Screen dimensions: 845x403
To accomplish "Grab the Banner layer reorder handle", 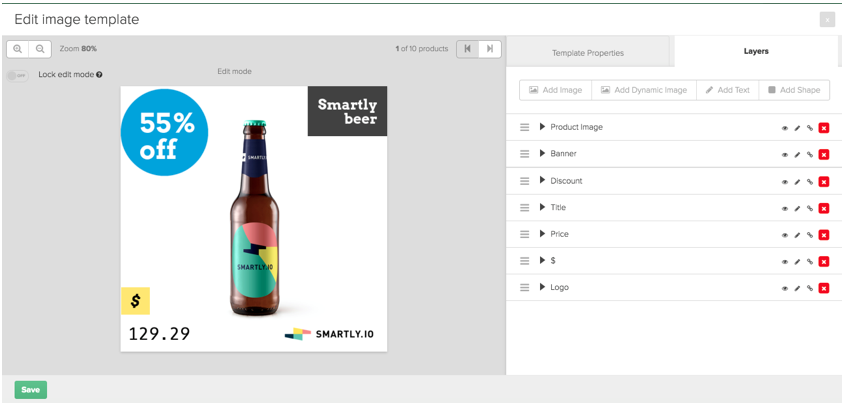I will pos(524,154).
